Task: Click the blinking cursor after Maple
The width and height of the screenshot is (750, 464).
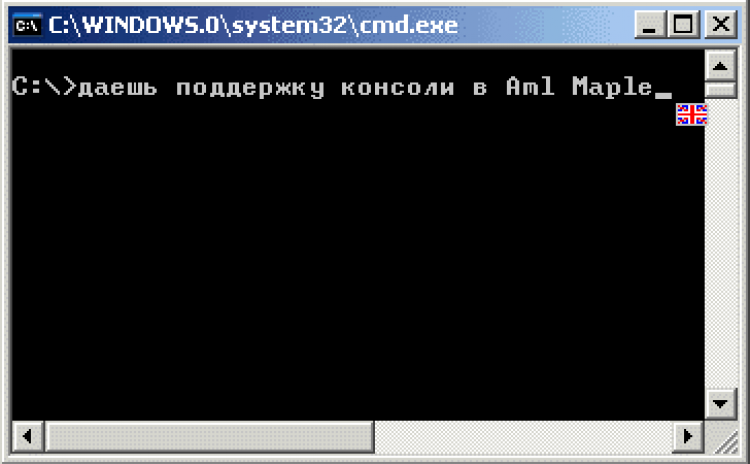Action: click(663, 95)
